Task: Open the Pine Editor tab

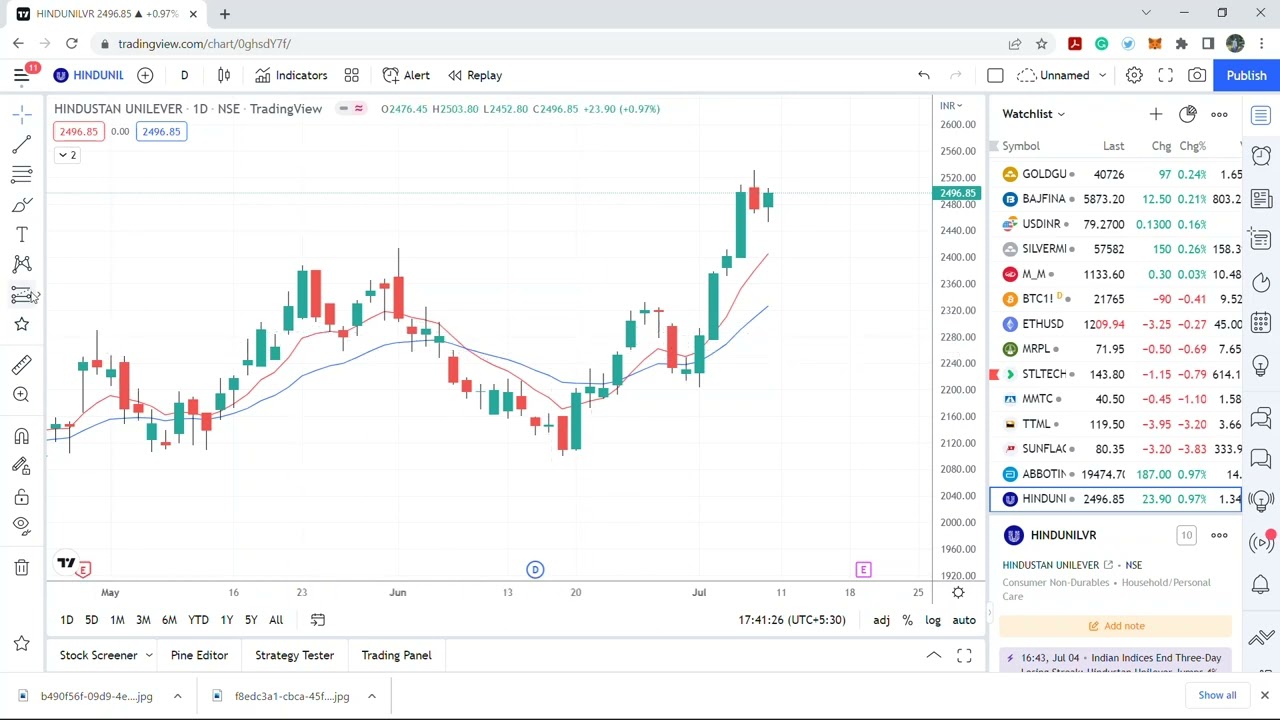Action: pyautogui.click(x=199, y=655)
